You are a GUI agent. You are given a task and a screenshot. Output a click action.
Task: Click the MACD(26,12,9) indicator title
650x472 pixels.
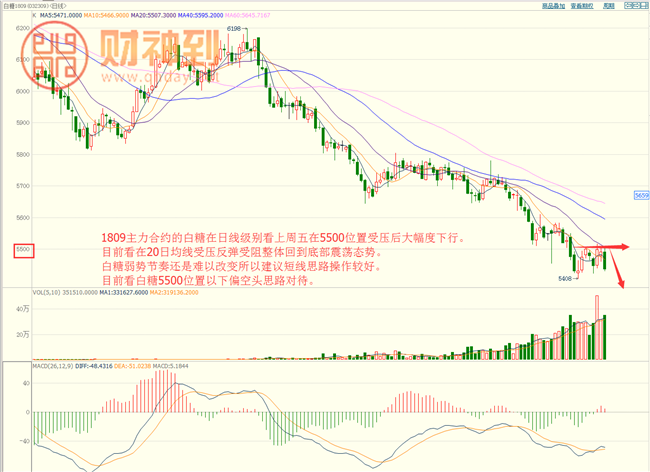[53, 366]
